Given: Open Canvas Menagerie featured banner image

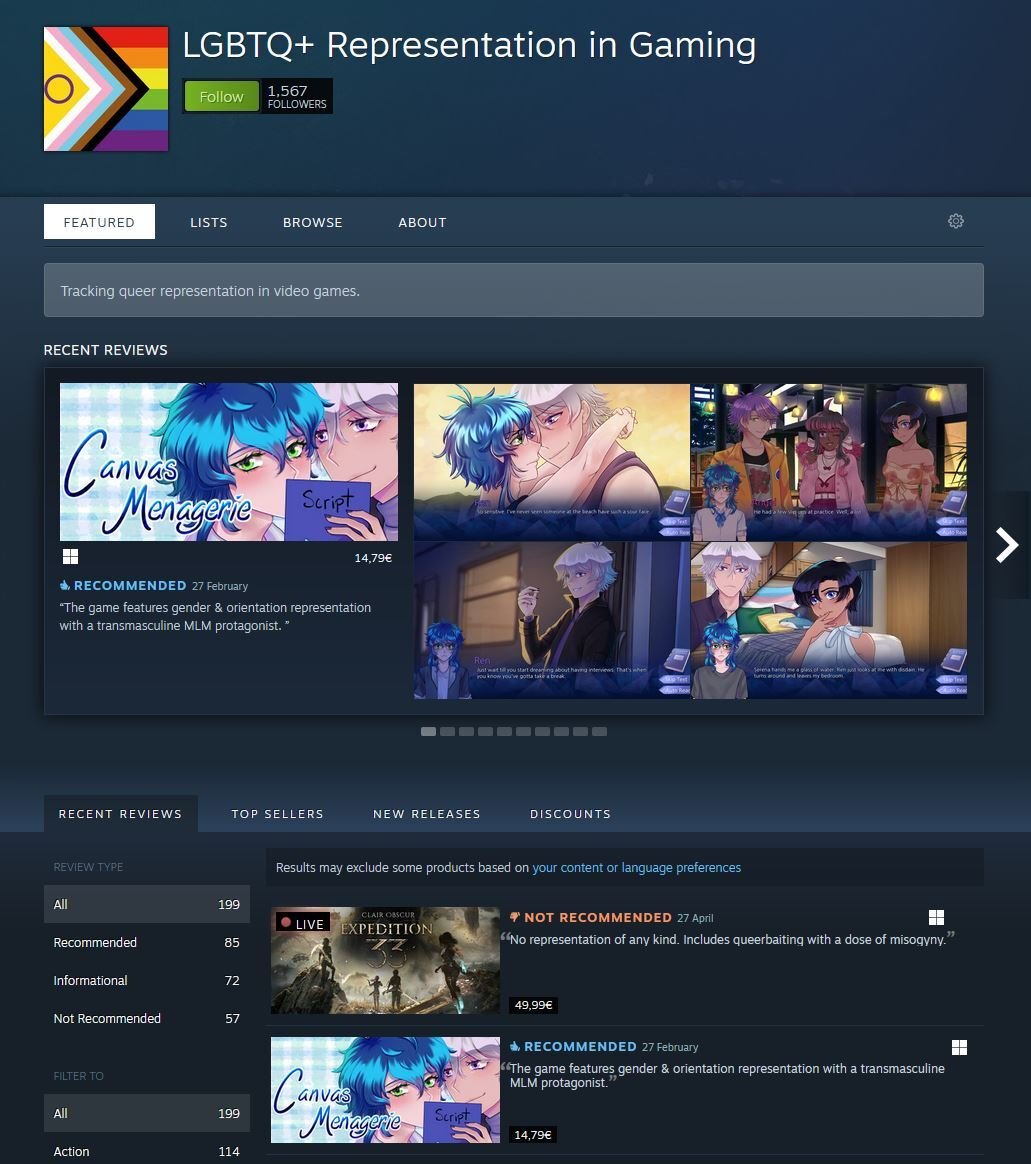Looking at the screenshot, I should pyautogui.click(x=229, y=462).
